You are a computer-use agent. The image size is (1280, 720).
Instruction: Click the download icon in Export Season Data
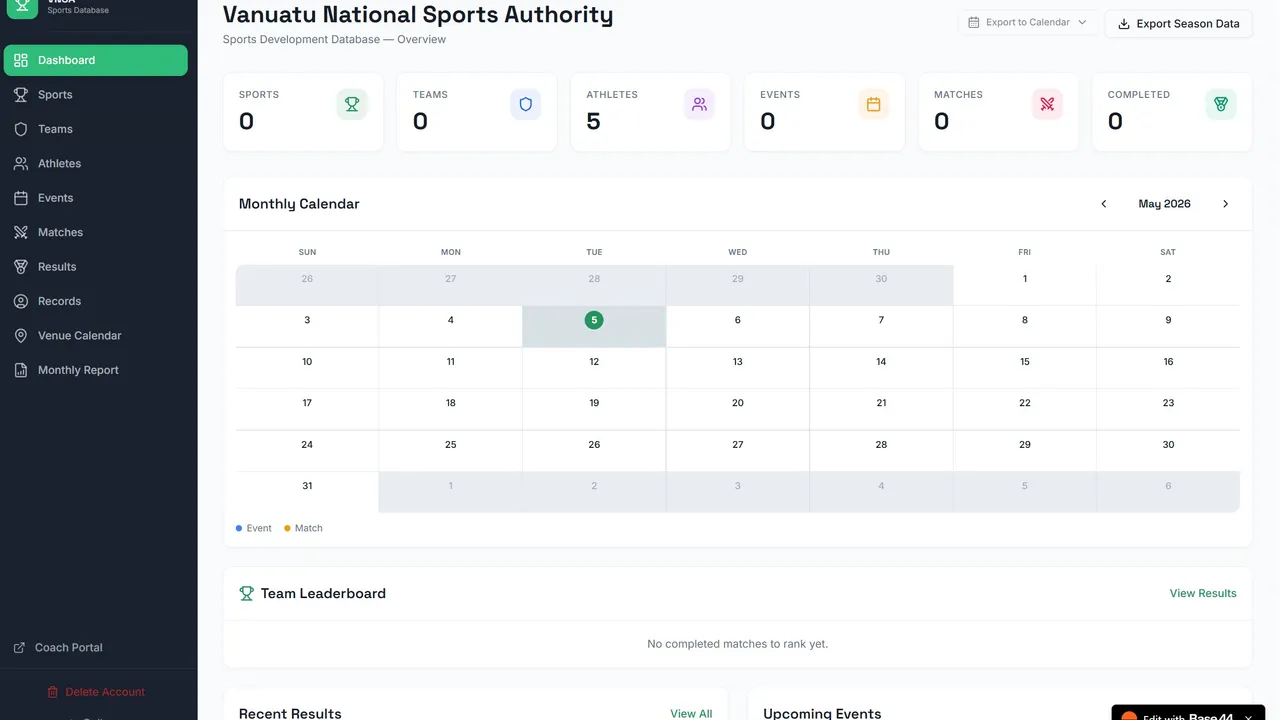(1124, 24)
